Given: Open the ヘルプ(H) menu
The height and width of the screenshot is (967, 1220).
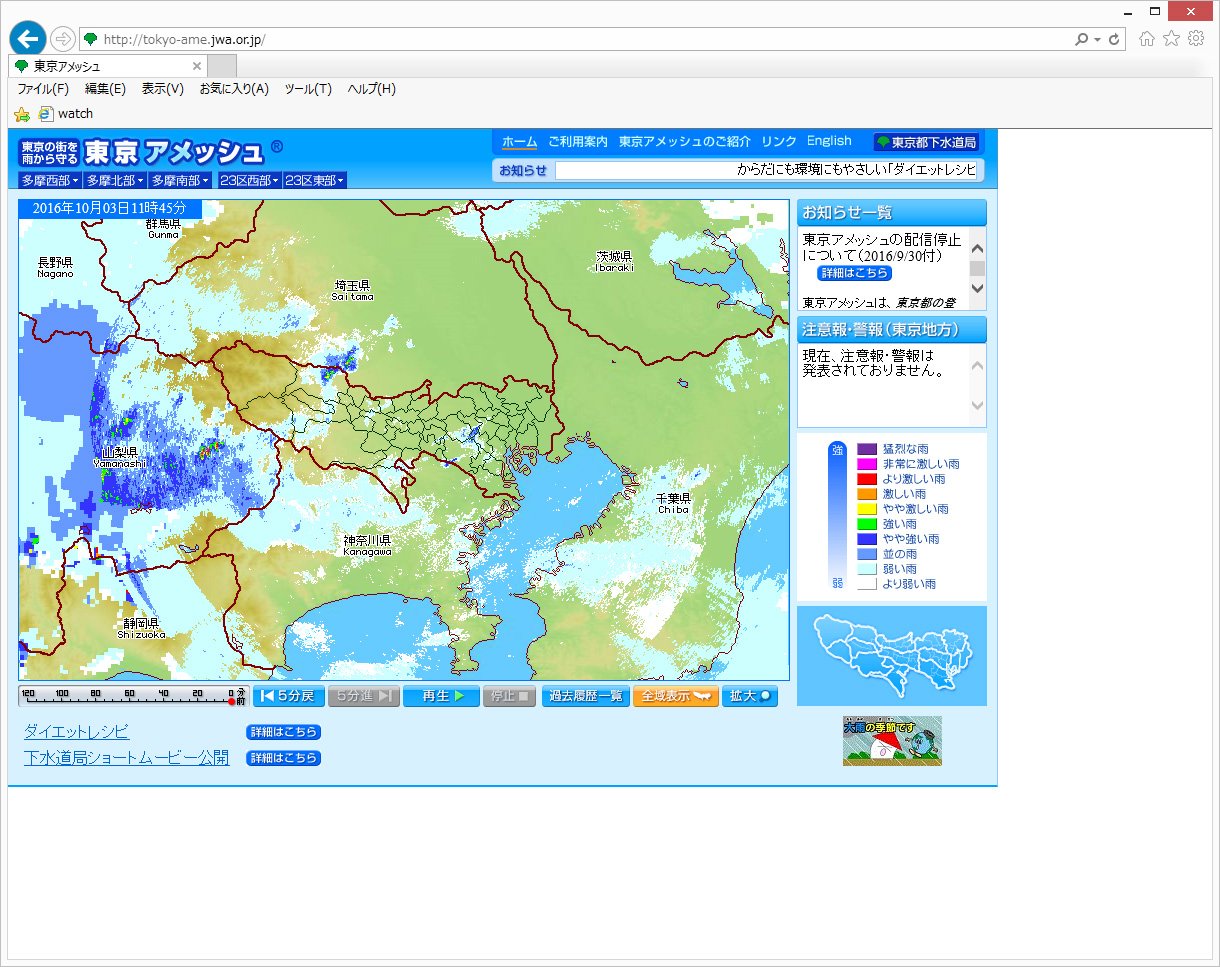Looking at the screenshot, I should pos(372,89).
